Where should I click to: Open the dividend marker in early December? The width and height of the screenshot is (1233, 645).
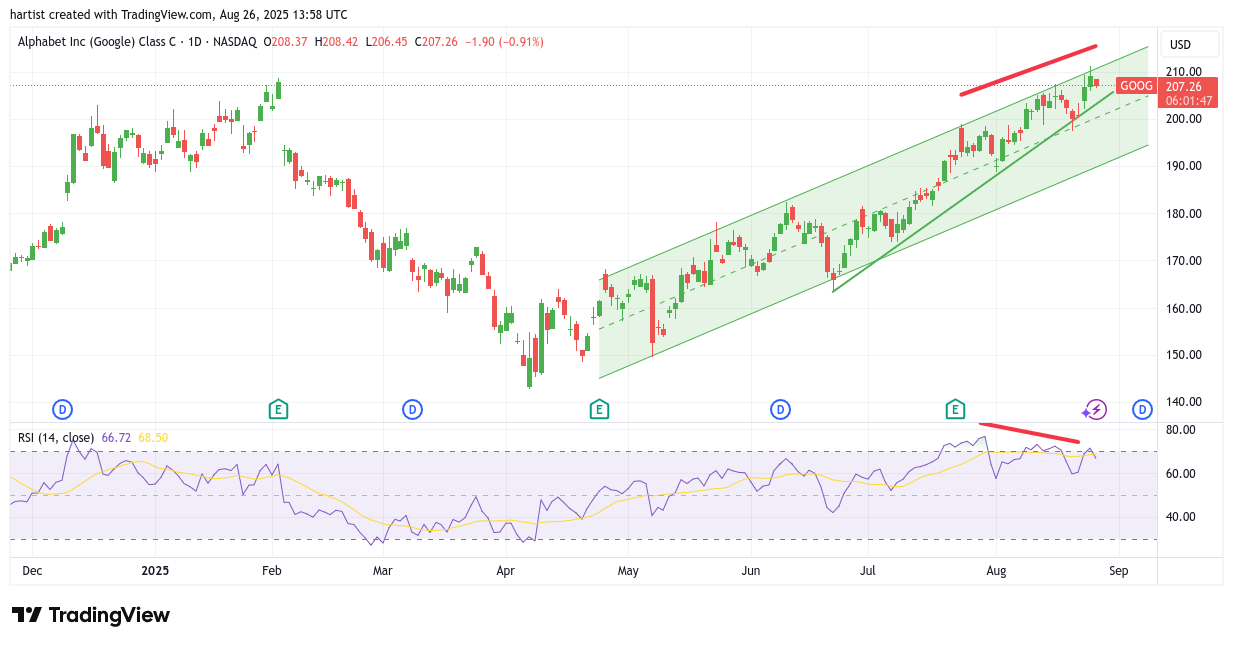pos(62,408)
